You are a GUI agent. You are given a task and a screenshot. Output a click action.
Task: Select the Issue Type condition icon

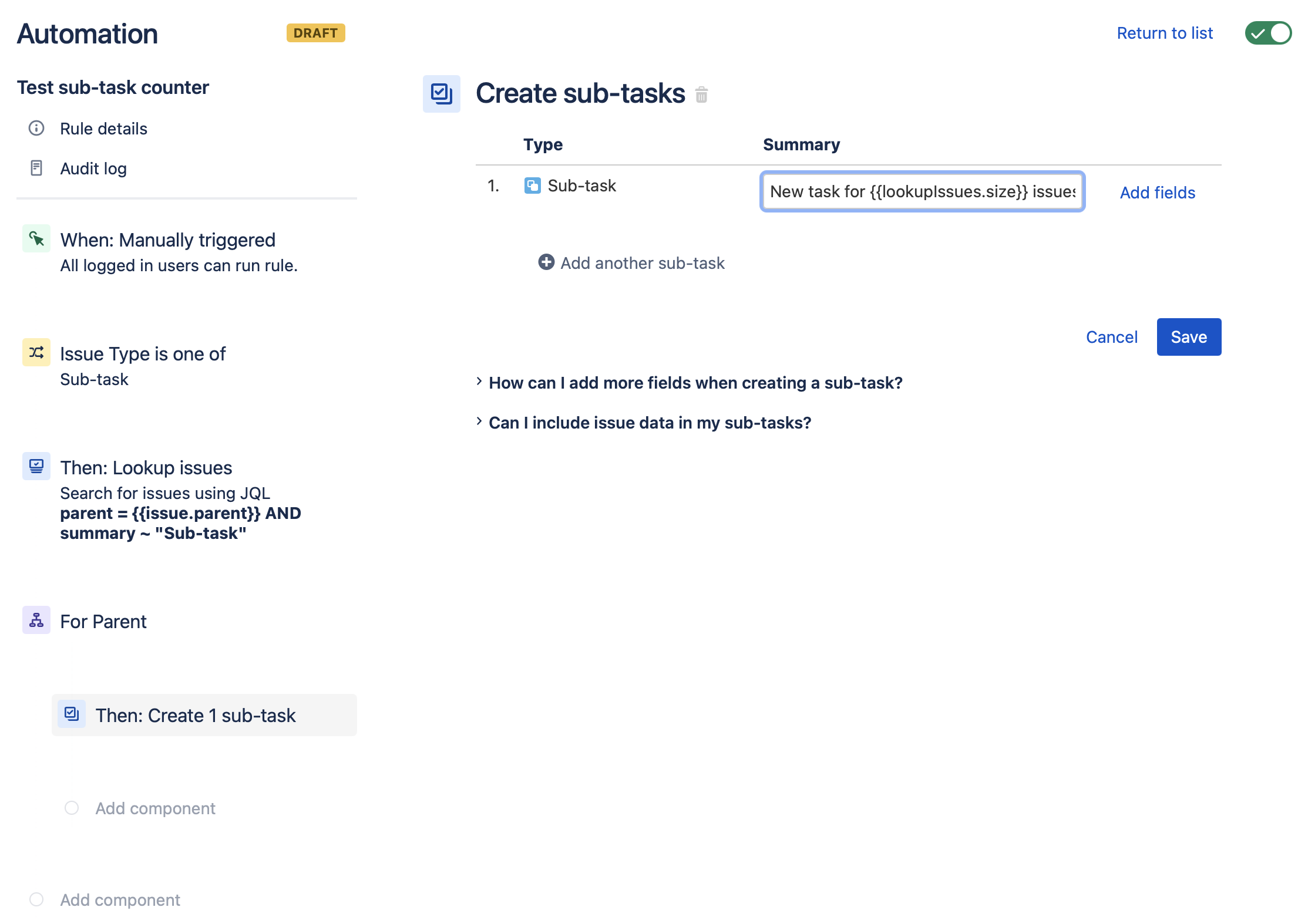[x=36, y=353]
